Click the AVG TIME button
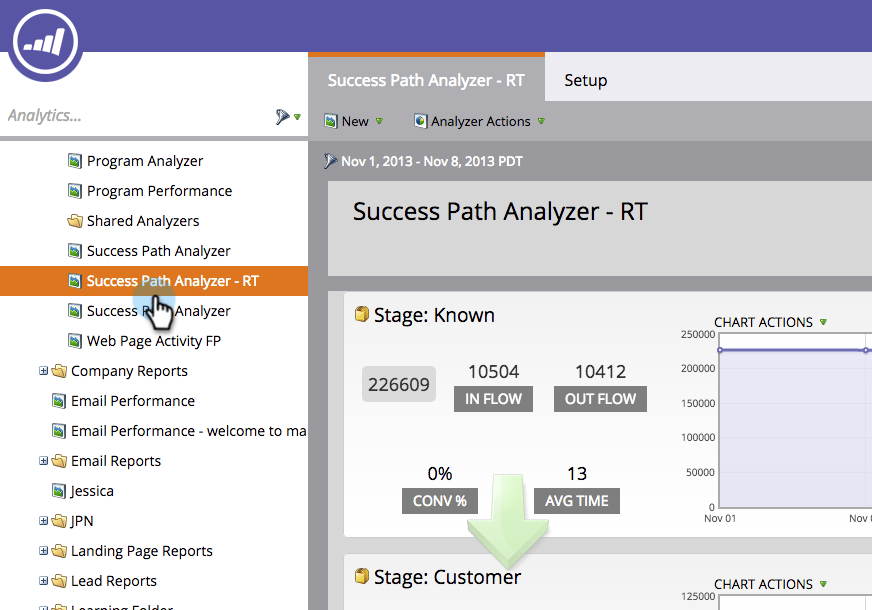This screenshot has height=610, width=872. click(x=576, y=501)
